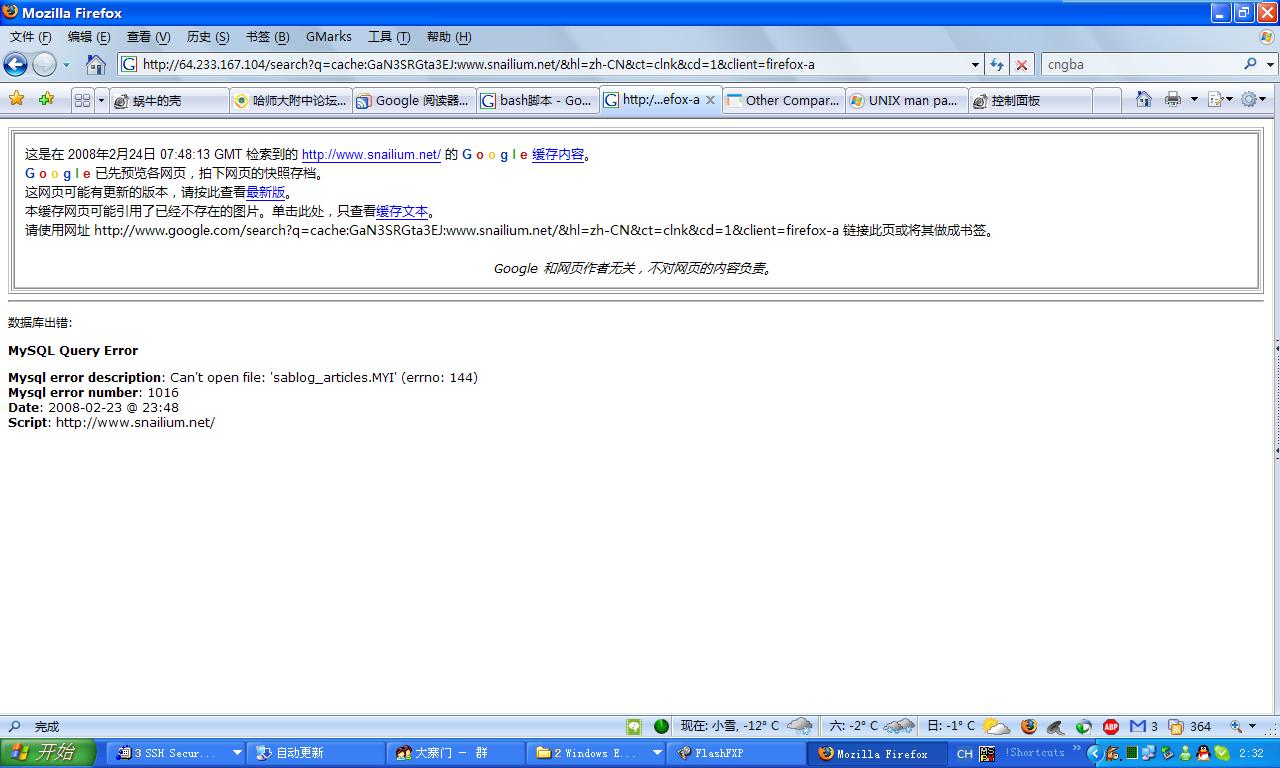The width and height of the screenshot is (1280, 768).
Task: Click the green speech-bubble status bar icon
Action: pyautogui.click(x=634, y=727)
